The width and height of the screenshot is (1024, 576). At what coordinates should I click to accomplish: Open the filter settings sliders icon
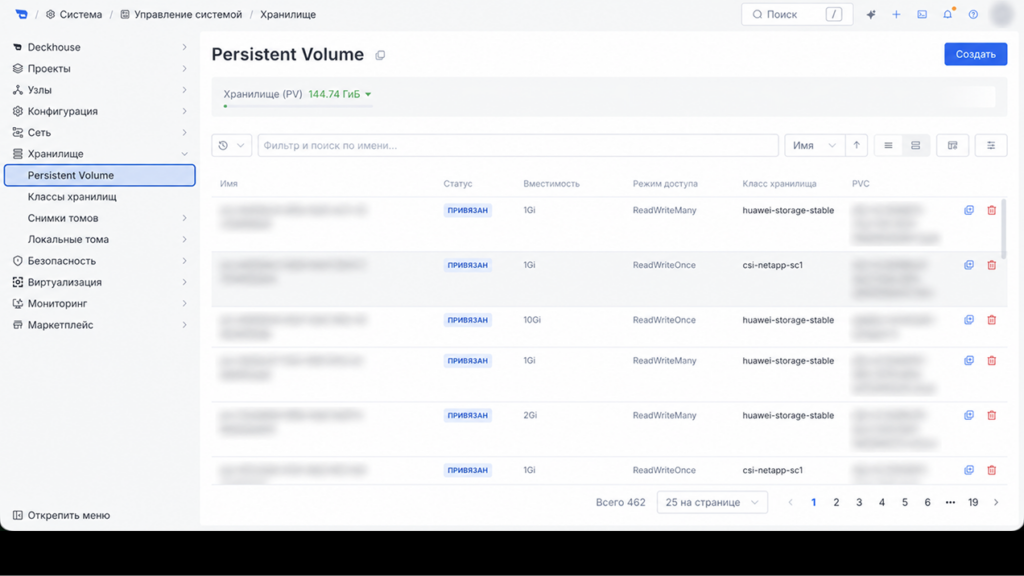991,146
